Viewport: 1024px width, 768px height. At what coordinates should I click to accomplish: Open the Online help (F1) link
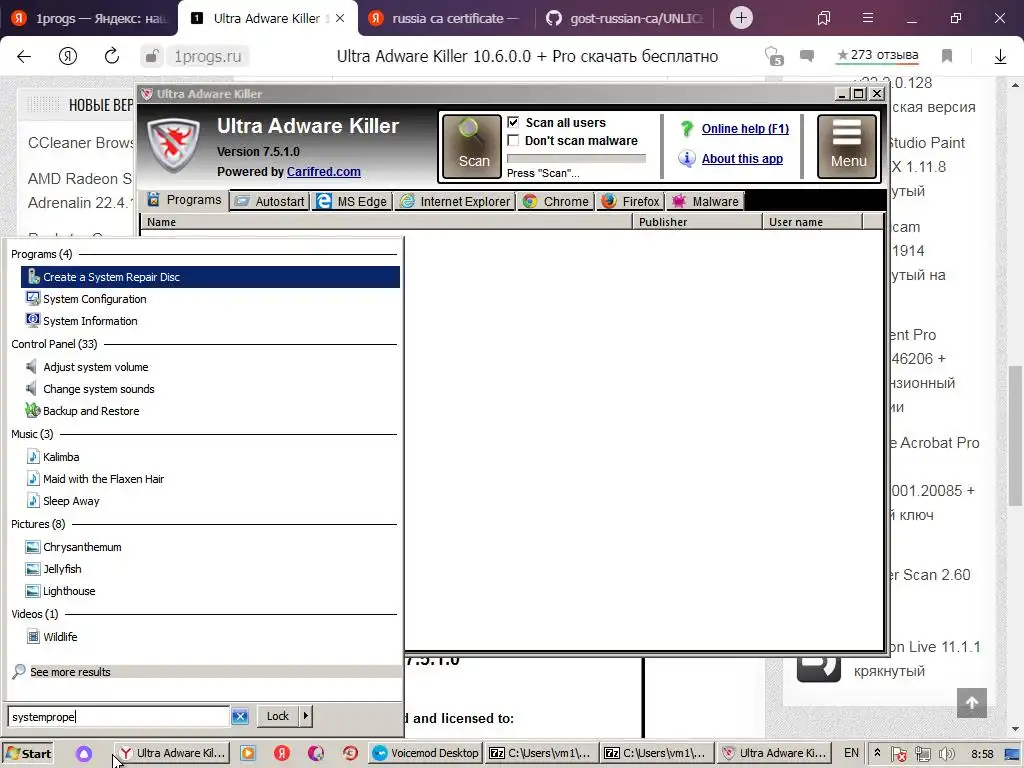click(x=745, y=129)
